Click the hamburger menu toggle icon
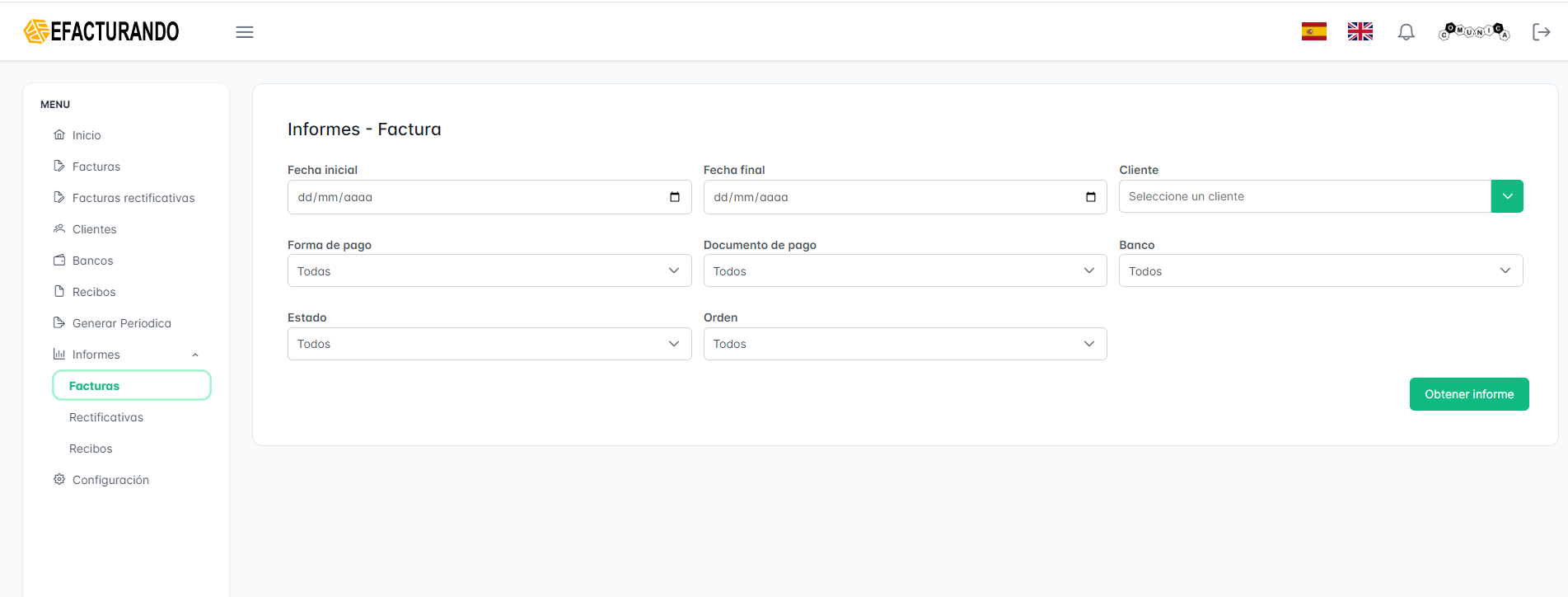The image size is (1568, 597). coord(245,32)
